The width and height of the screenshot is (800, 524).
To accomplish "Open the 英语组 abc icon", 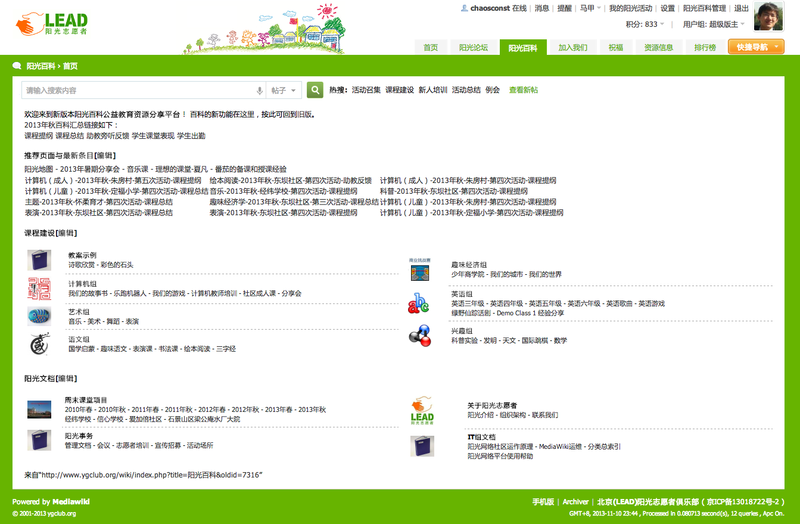I will point(419,303).
